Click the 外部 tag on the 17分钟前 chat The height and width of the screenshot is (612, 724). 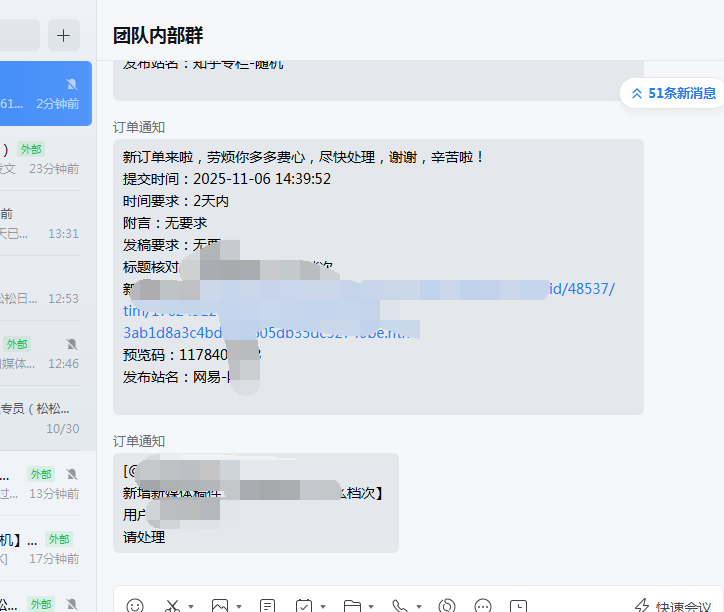tap(59, 539)
